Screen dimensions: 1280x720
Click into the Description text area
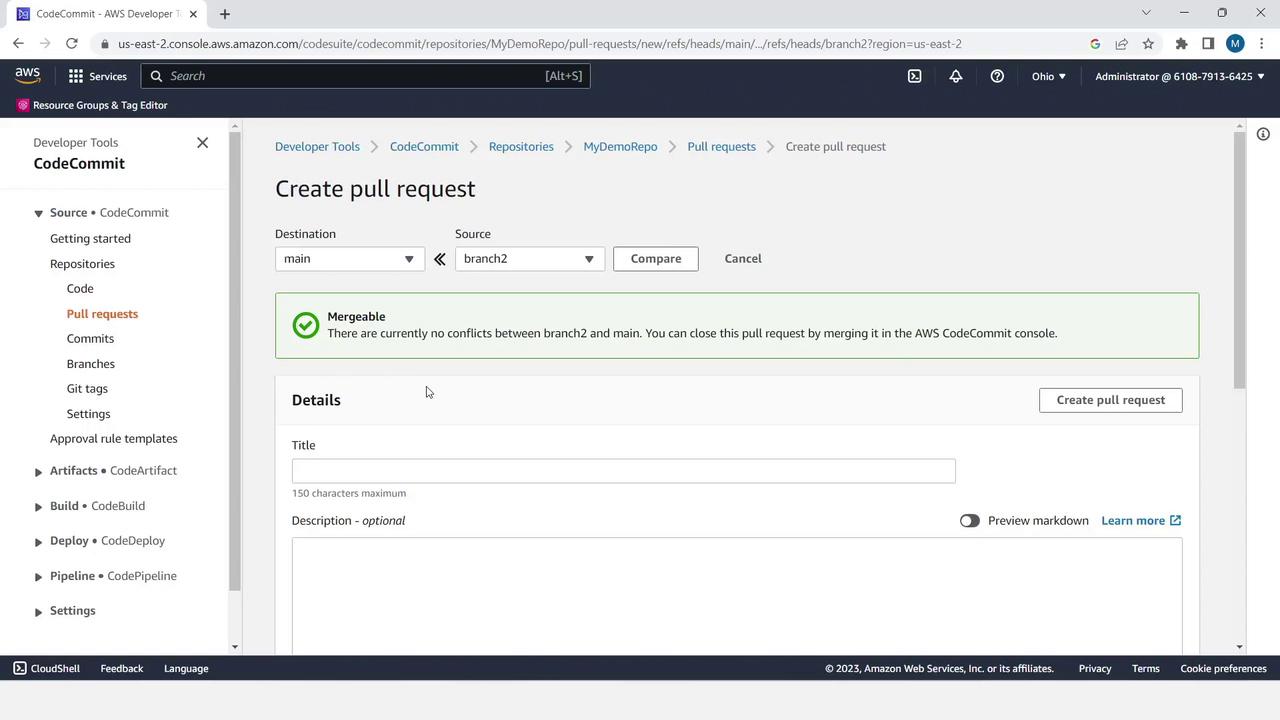(737, 596)
